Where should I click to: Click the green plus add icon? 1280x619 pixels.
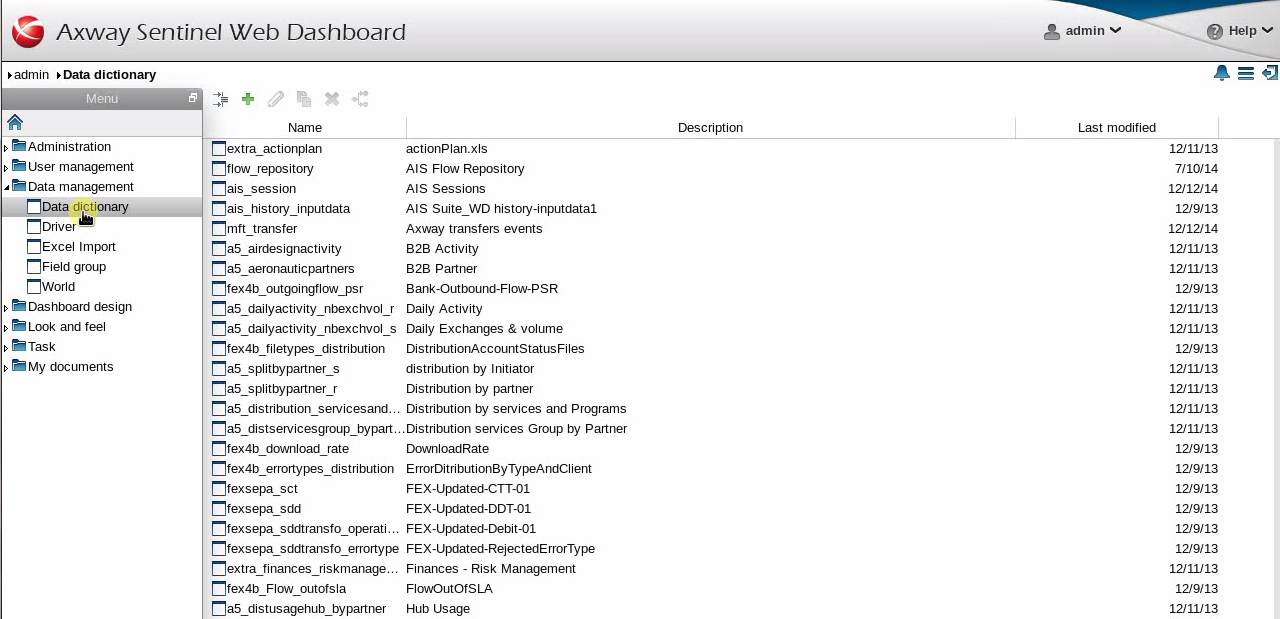[248, 99]
